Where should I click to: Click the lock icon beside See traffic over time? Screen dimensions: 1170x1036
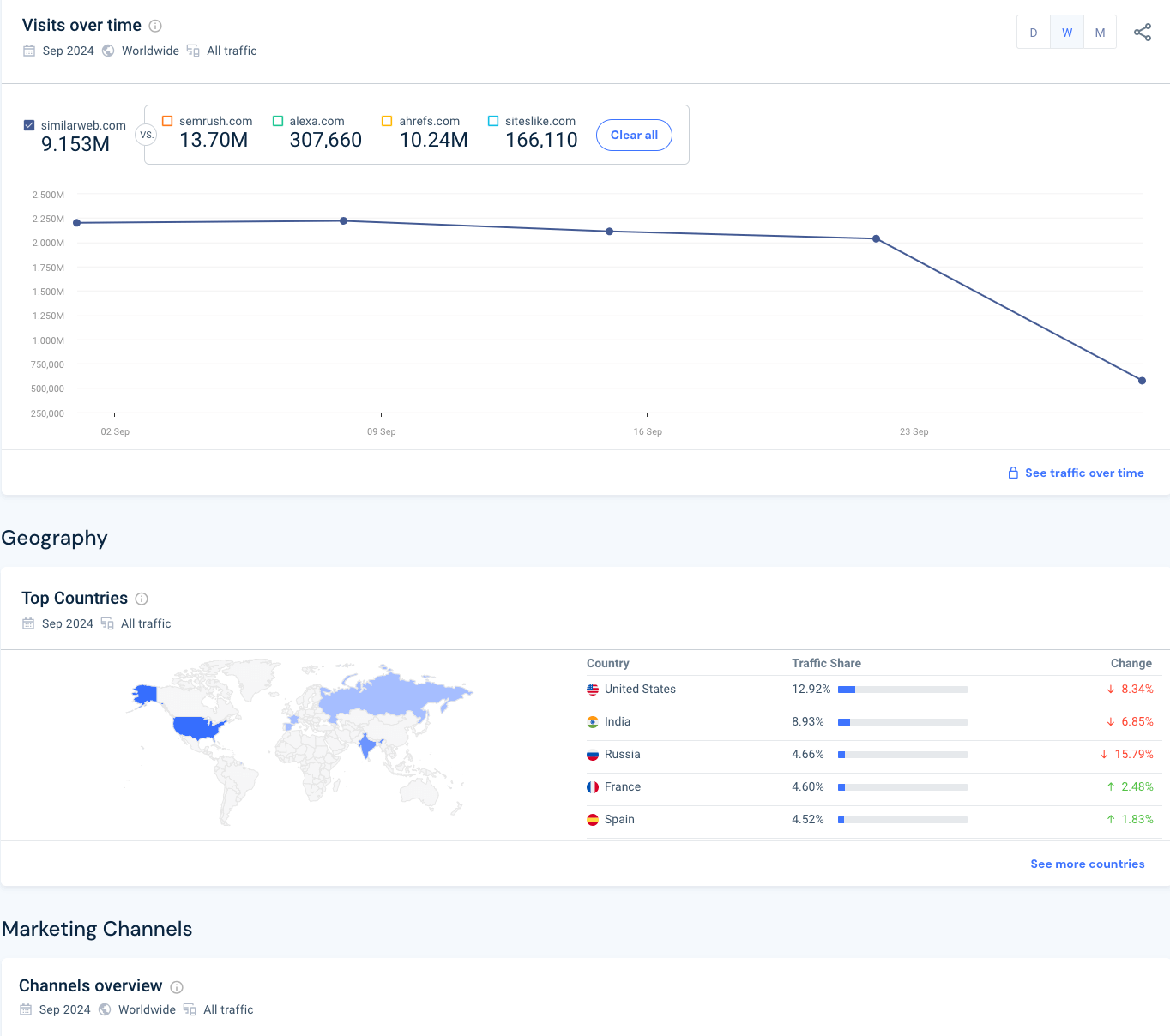click(1013, 473)
